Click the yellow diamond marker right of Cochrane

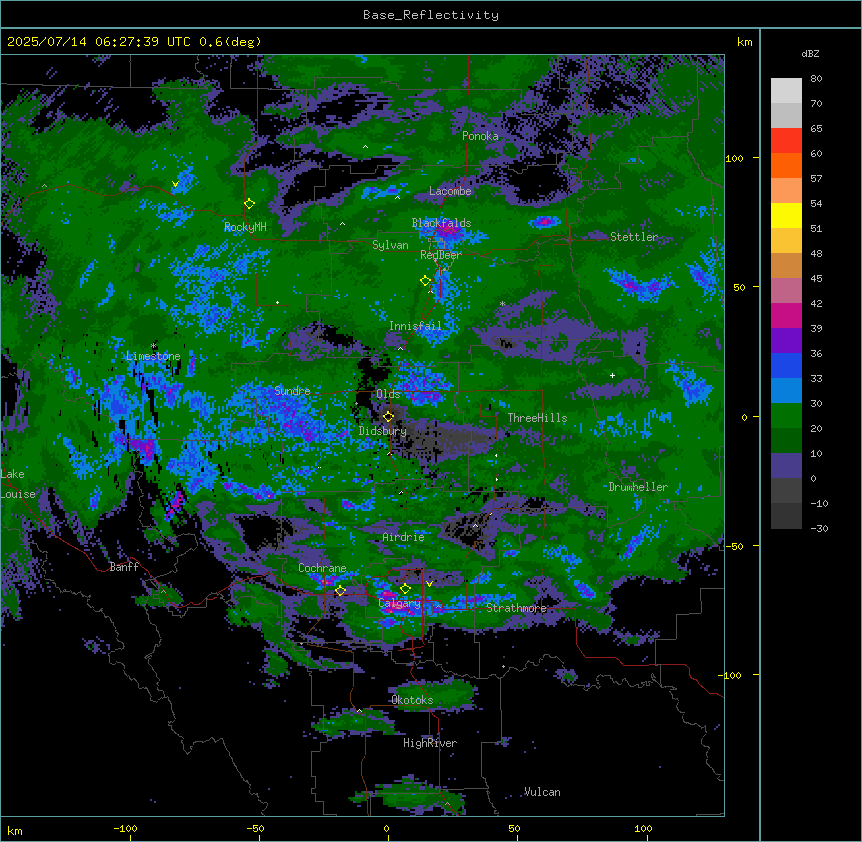click(x=340, y=591)
